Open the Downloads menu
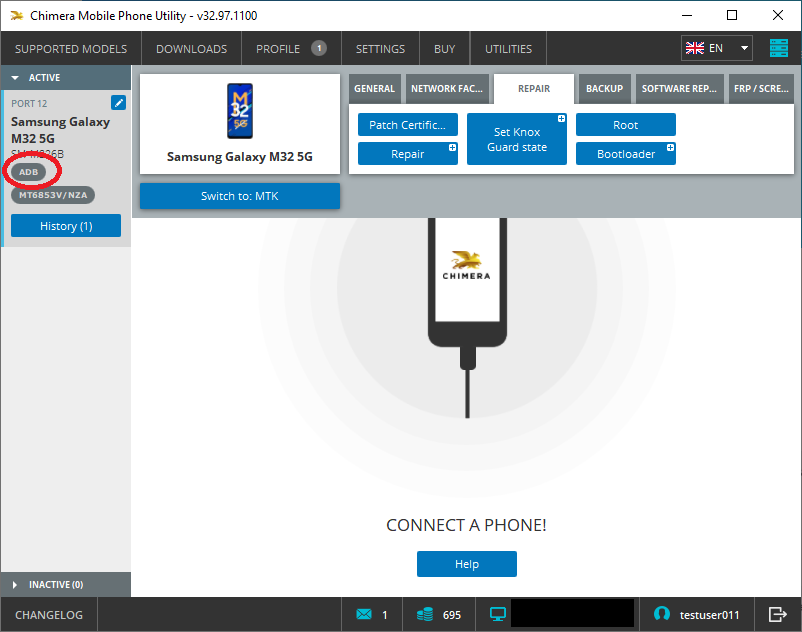Image resolution: width=802 pixels, height=632 pixels. 191,49
